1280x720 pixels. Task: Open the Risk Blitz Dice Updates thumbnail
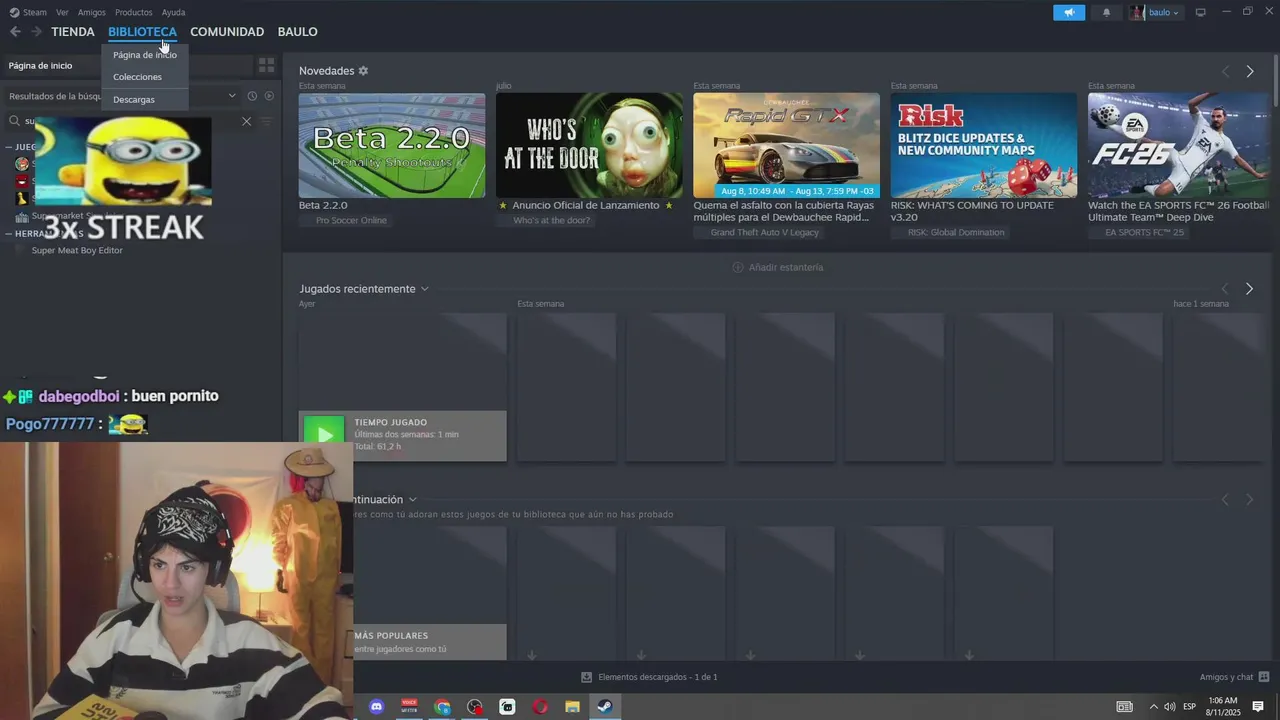(984, 145)
